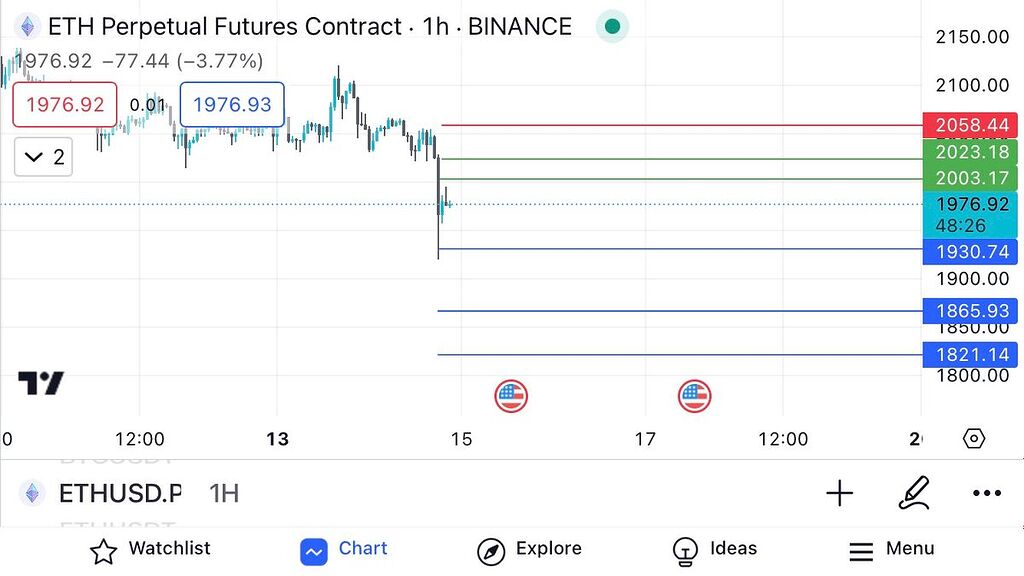The height and width of the screenshot is (576, 1024).
Task: Open the three-dot more options
Action: [x=986, y=493]
